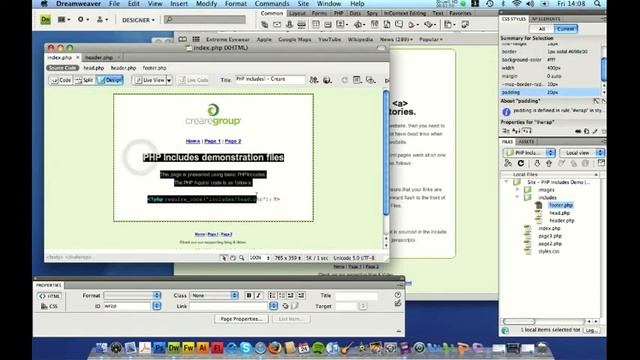The width and height of the screenshot is (640, 360).
Task: Switch to the AP Elements tab
Action: point(546,19)
